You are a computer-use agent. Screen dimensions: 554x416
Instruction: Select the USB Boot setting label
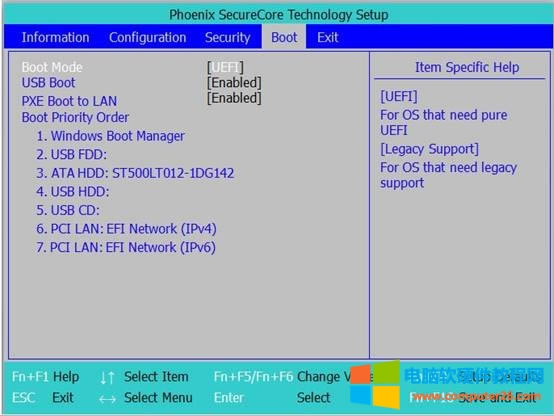pos(48,83)
